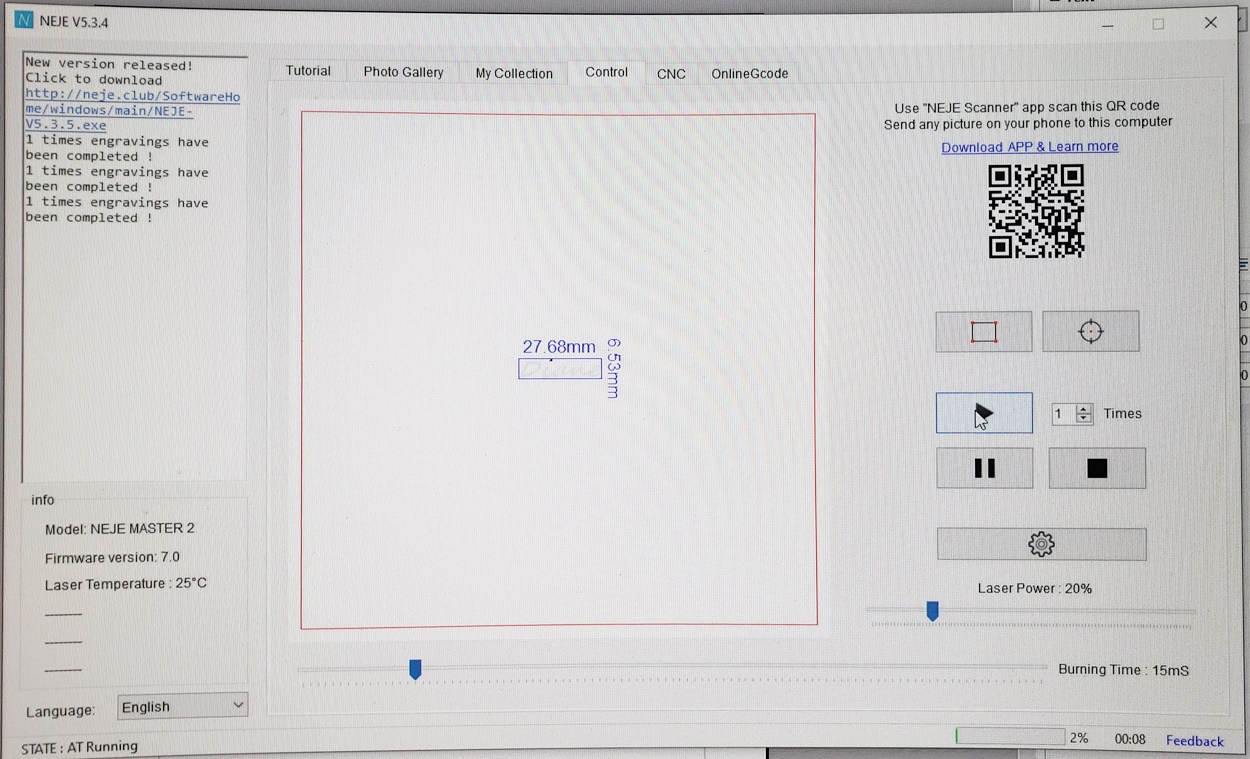
Task: Click the Laser Power slider handle
Action: click(x=932, y=610)
